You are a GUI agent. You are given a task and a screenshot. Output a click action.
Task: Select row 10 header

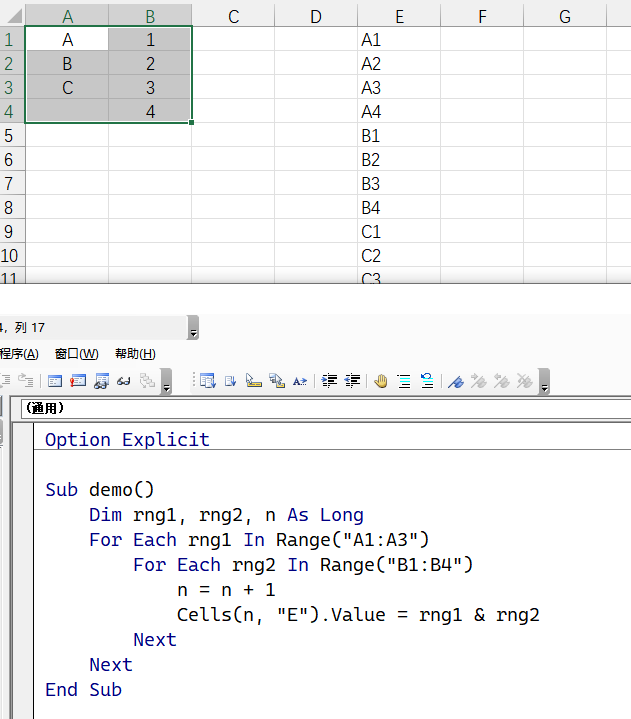12,255
